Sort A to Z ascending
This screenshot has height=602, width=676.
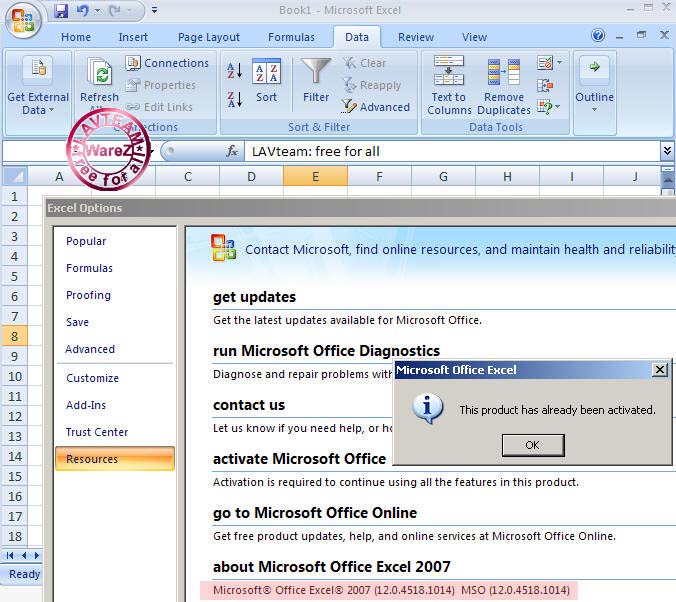pyautogui.click(x=235, y=71)
